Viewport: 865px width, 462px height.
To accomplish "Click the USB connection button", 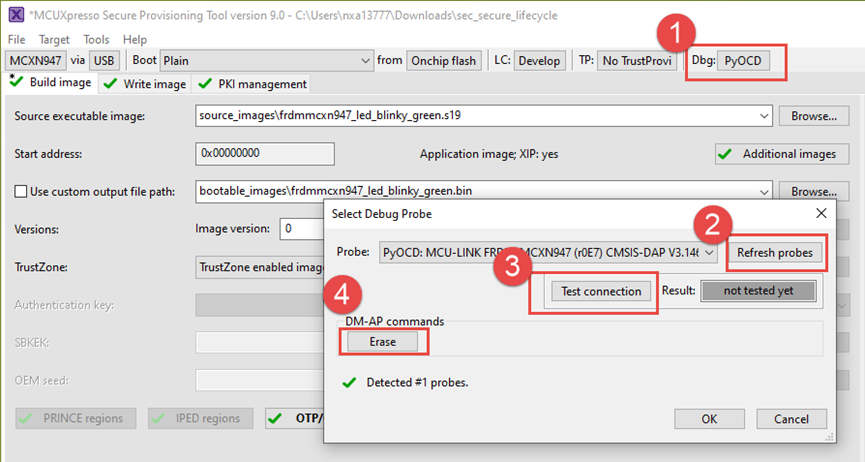I will point(104,61).
